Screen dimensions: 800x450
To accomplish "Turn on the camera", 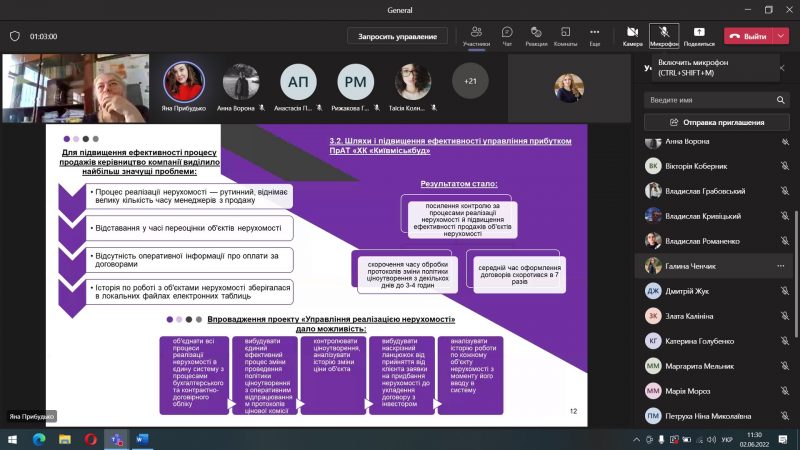I will click(x=632, y=32).
